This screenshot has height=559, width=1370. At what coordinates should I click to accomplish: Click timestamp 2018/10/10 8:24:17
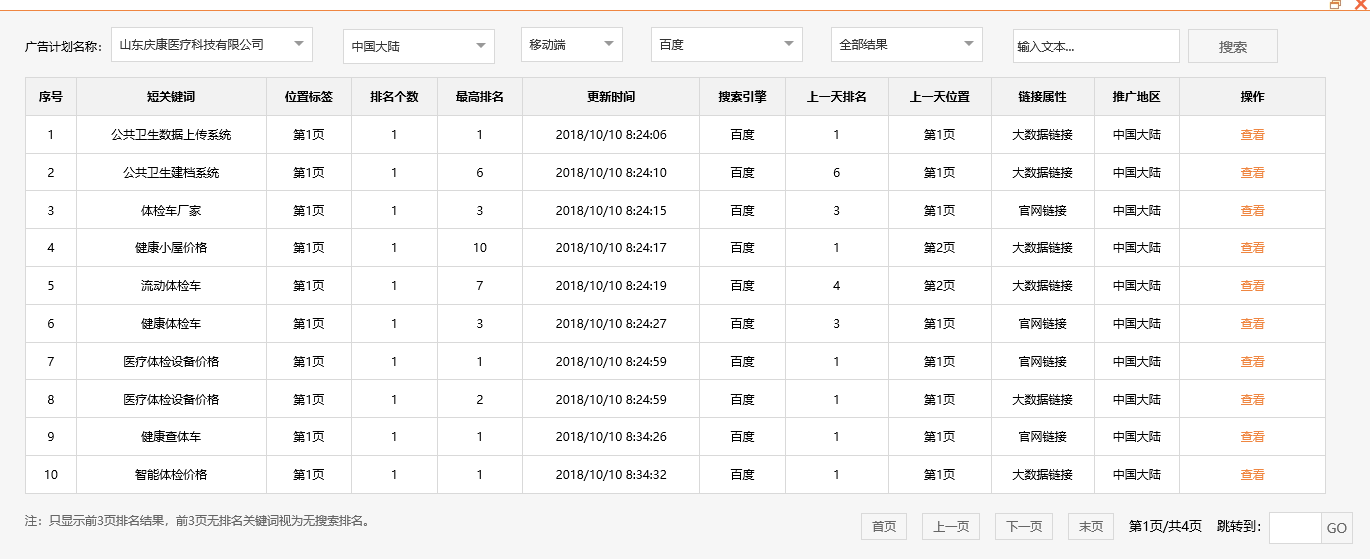pyautogui.click(x=611, y=248)
